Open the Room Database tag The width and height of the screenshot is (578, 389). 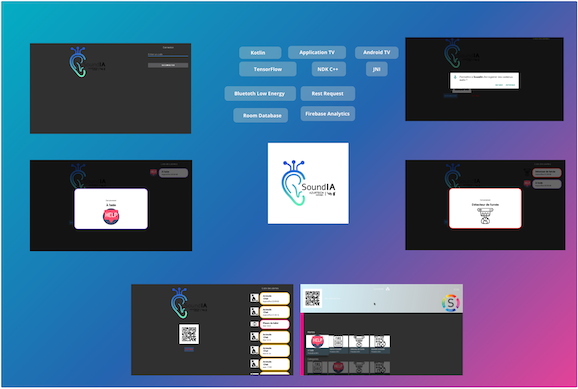(x=261, y=115)
